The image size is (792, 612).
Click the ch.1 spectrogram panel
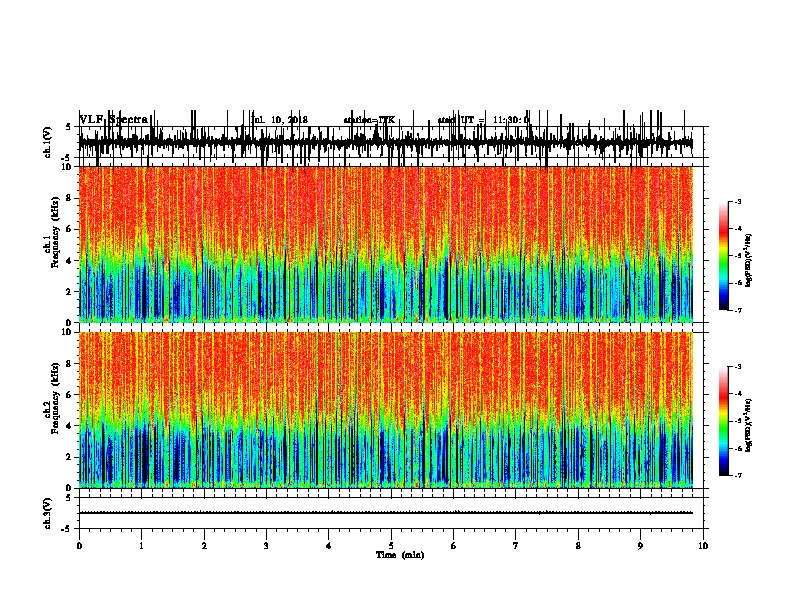391,244
